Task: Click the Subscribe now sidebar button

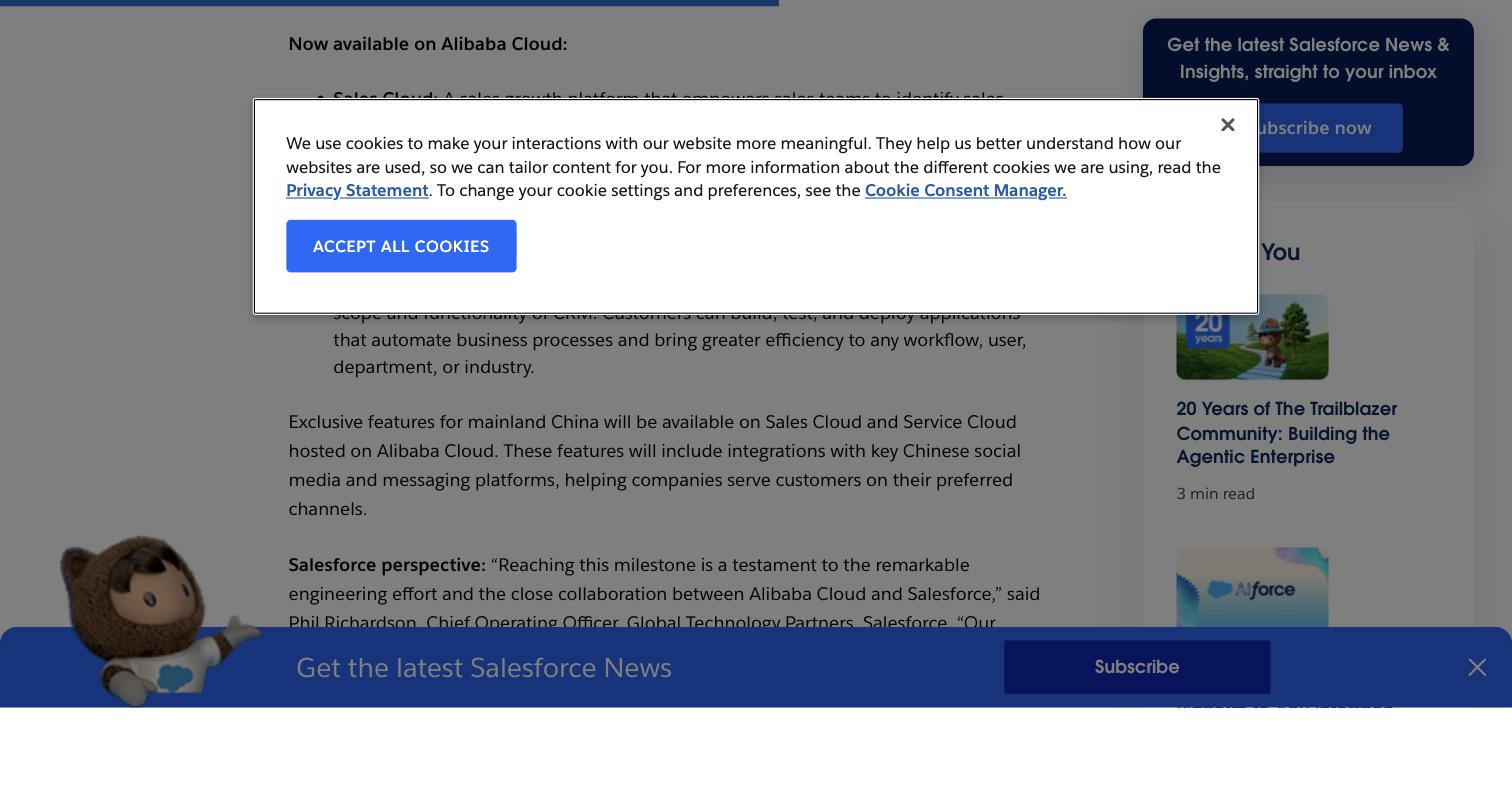Action: 1330,128
